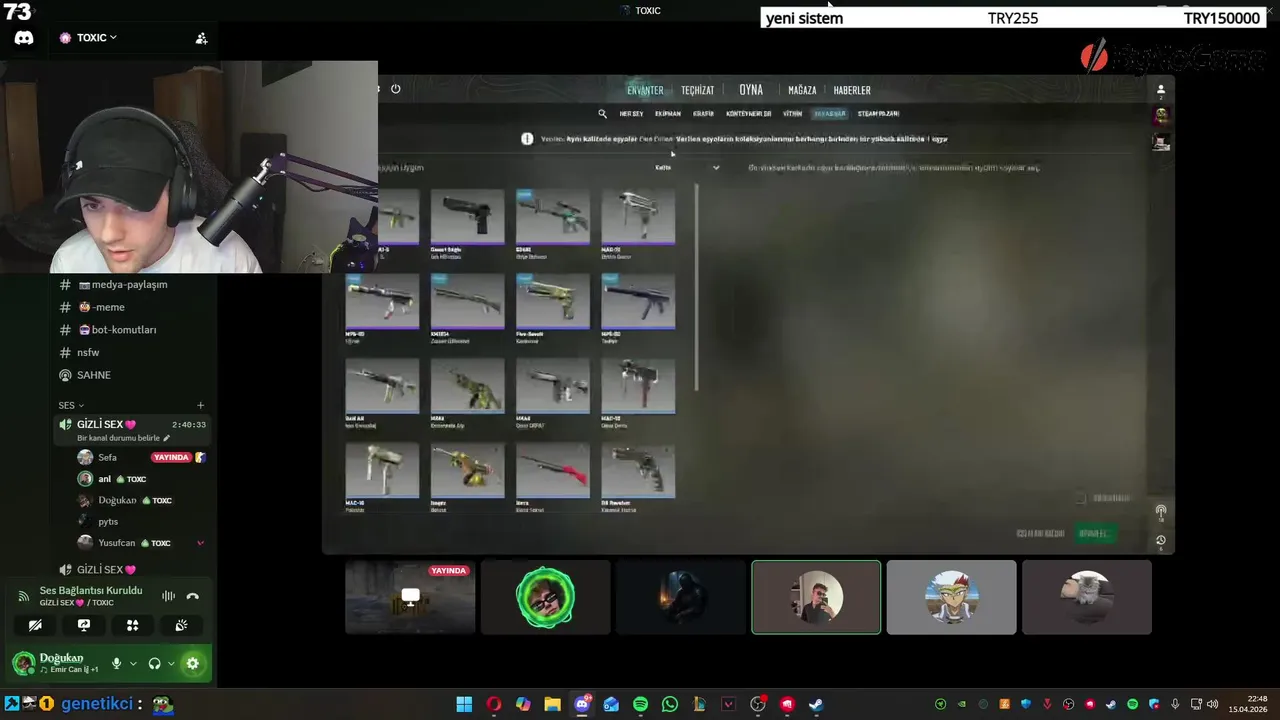
Task: Open File Explorer from taskbar
Action: [552, 704]
